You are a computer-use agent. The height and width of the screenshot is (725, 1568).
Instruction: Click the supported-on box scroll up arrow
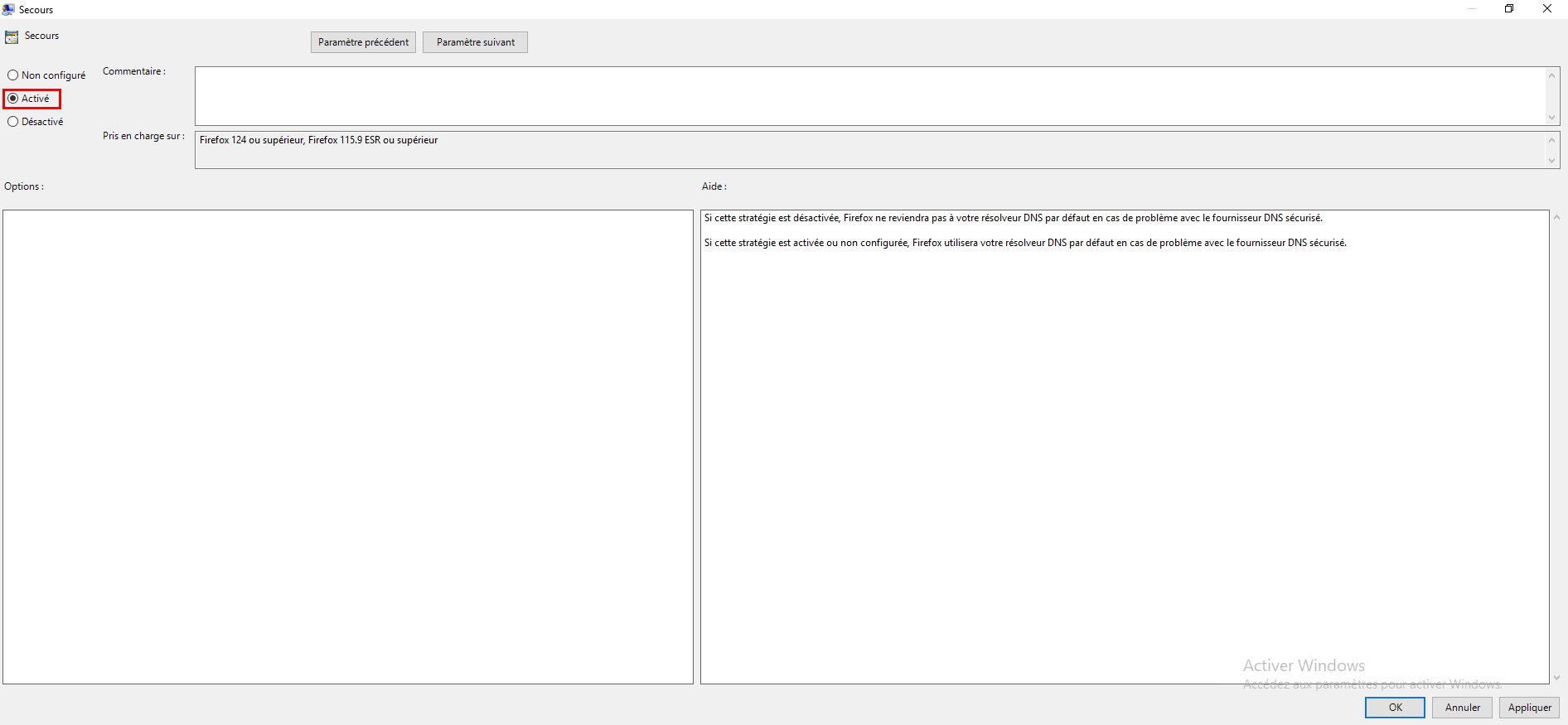[x=1552, y=139]
